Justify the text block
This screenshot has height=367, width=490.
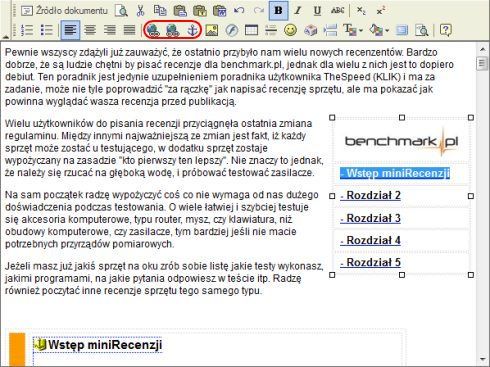click(x=129, y=30)
